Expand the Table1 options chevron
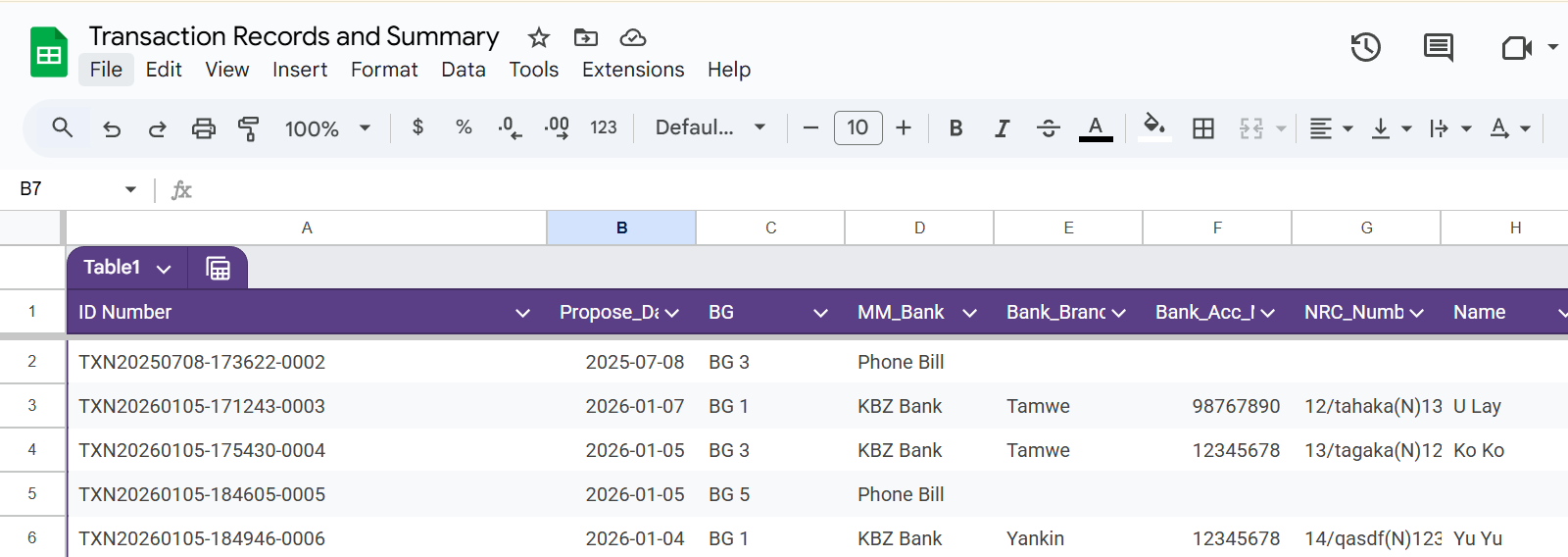1568x557 pixels. click(x=164, y=269)
